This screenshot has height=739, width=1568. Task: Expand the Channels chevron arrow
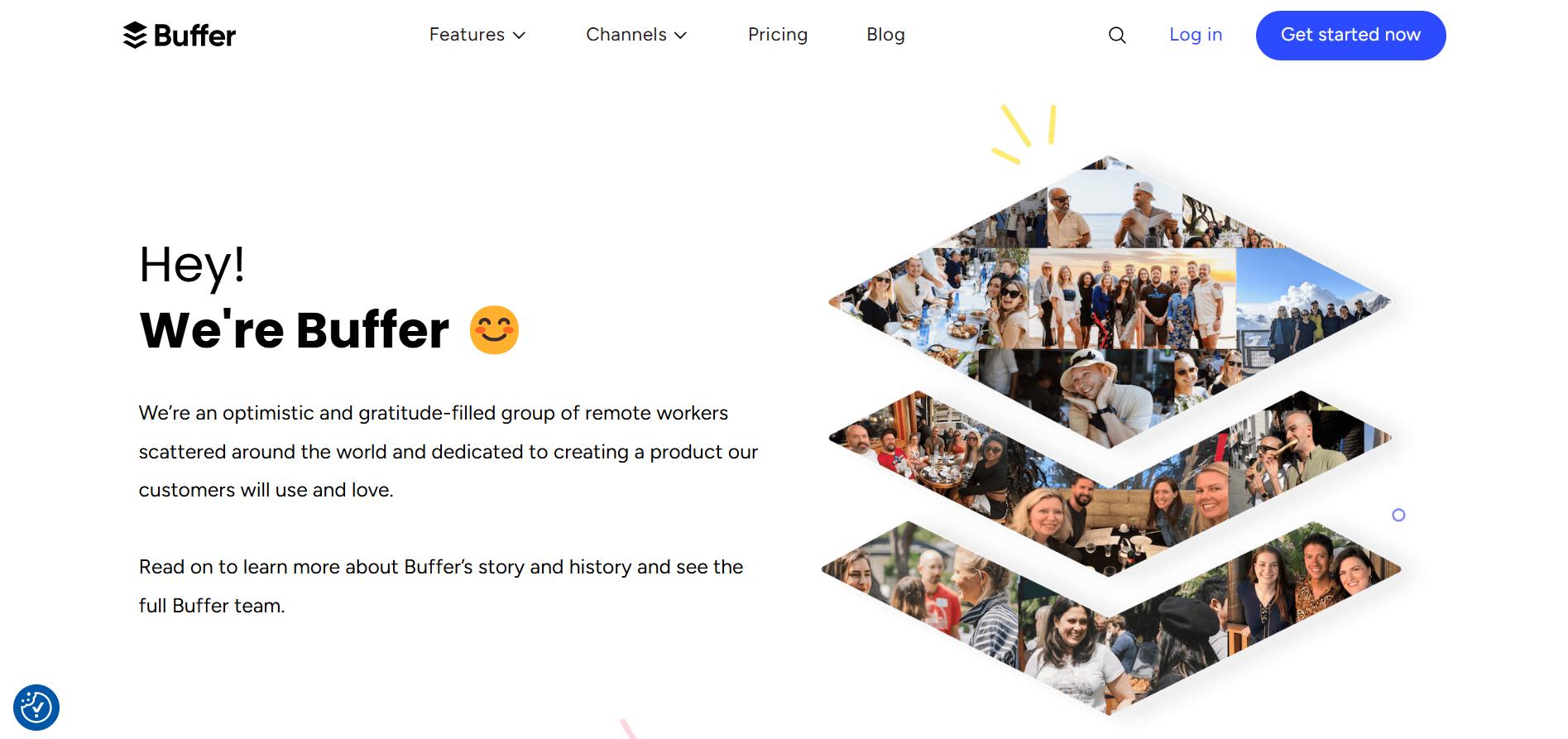(680, 36)
